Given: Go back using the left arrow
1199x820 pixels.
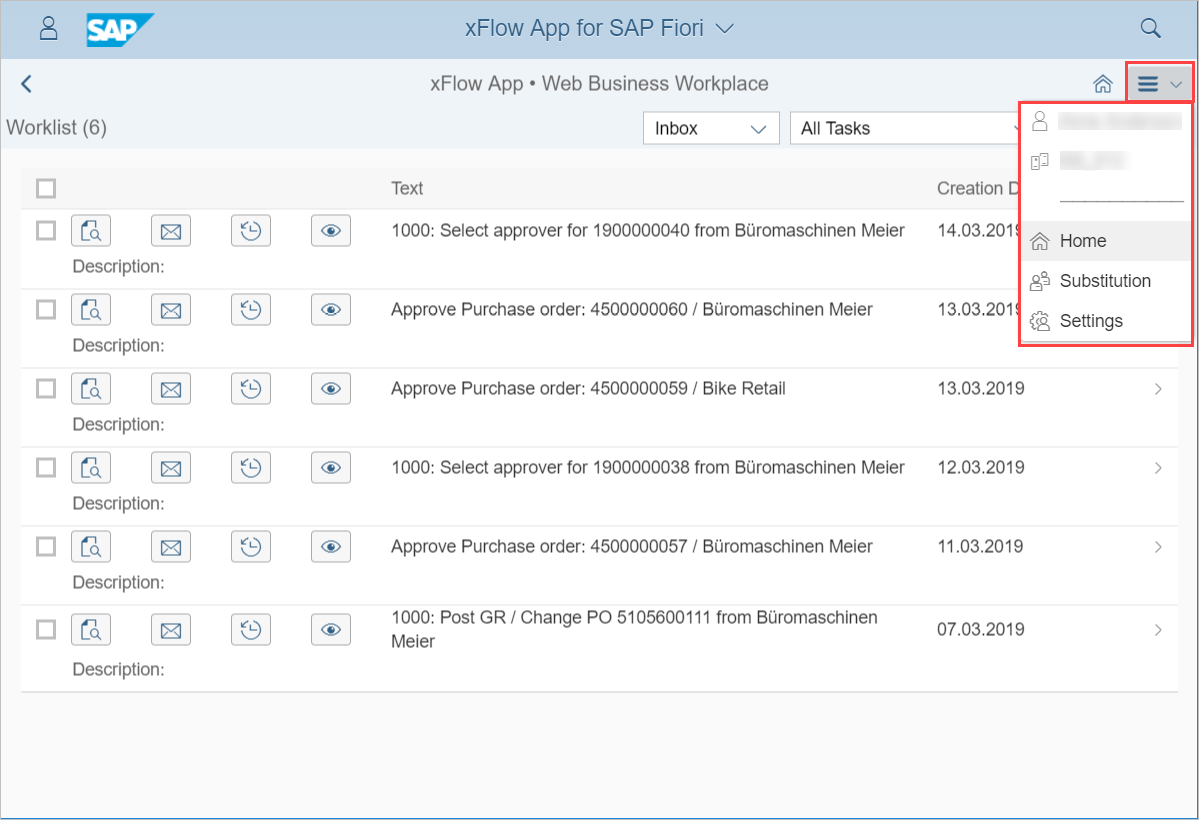Looking at the screenshot, I should (x=27, y=84).
